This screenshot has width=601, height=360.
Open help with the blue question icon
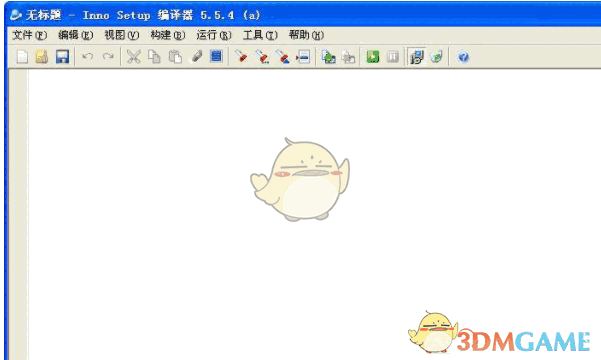[x=463, y=57]
